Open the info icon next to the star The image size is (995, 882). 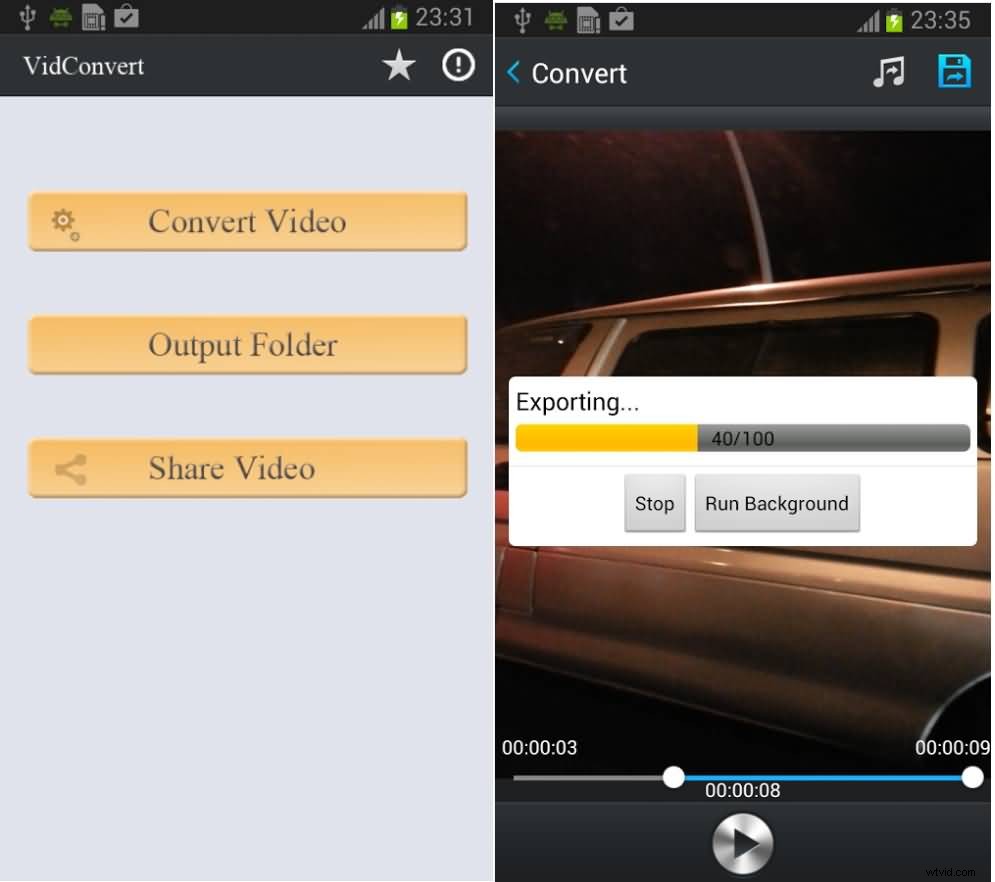(458, 64)
